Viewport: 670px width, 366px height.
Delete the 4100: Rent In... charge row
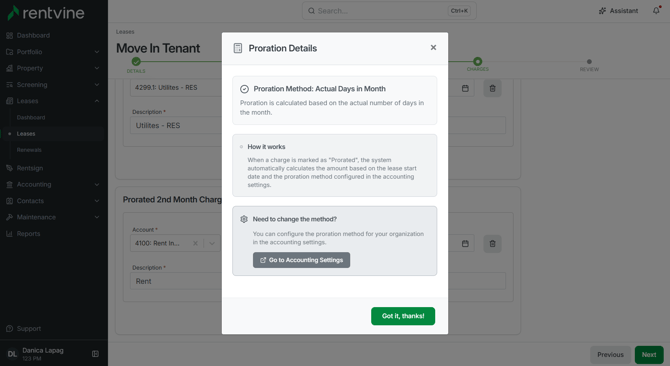492,243
